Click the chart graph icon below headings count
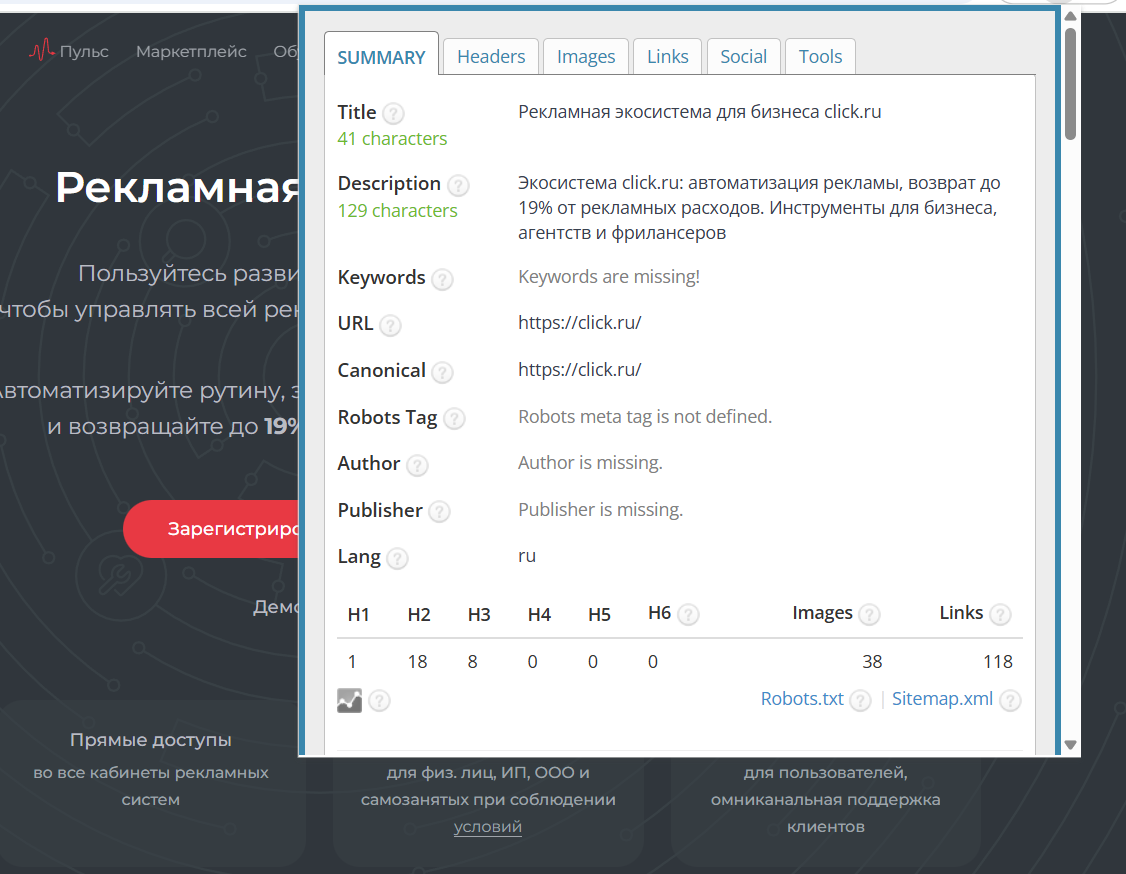 pyautogui.click(x=349, y=701)
